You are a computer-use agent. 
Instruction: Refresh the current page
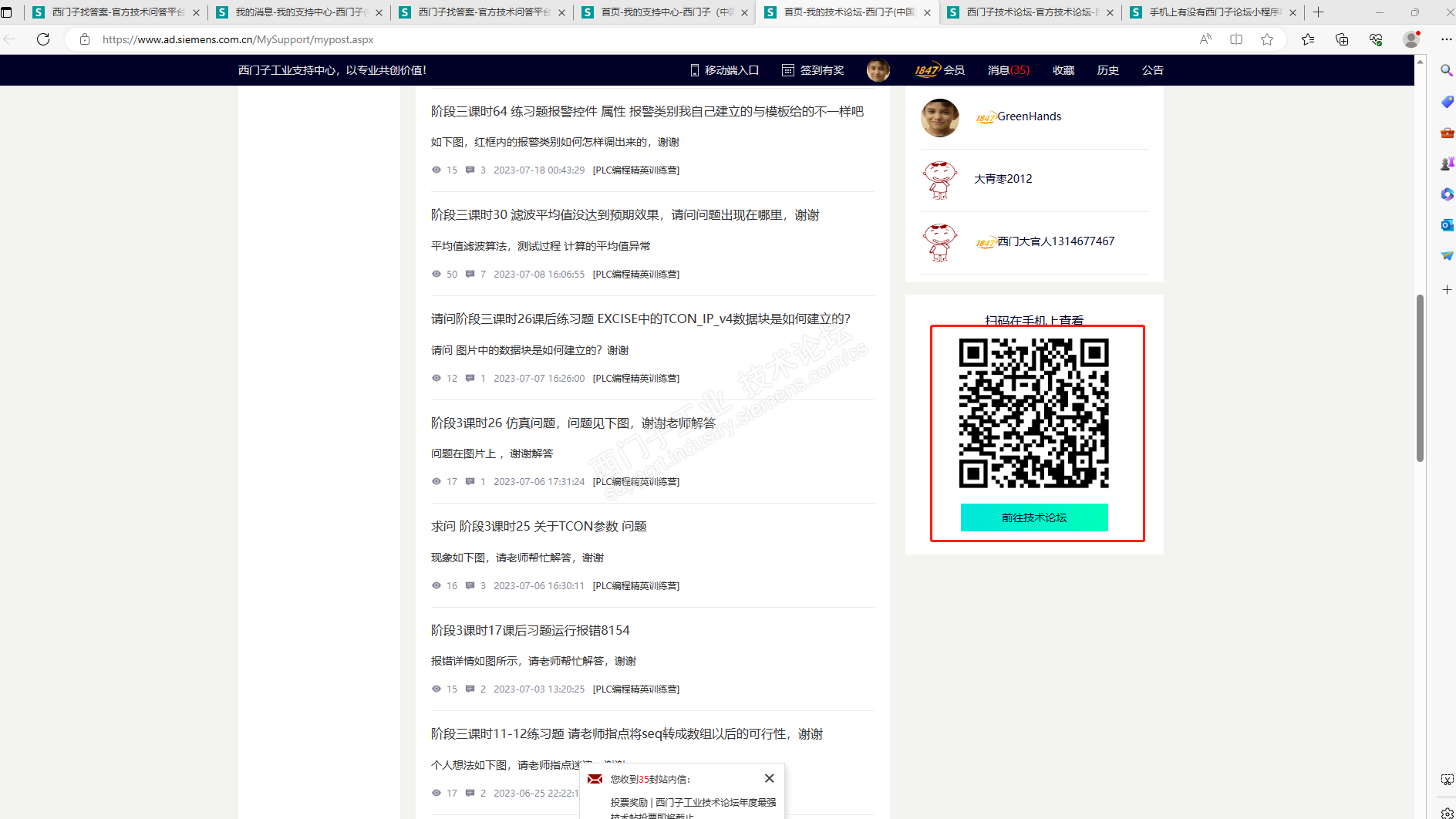(43, 39)
